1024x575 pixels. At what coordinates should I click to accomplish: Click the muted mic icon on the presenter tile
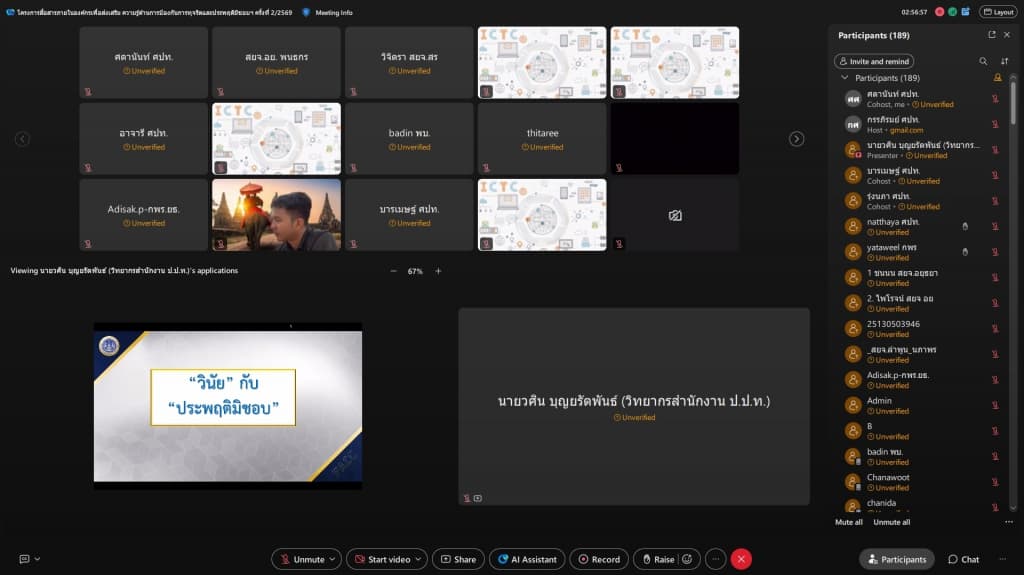[466, 499]
